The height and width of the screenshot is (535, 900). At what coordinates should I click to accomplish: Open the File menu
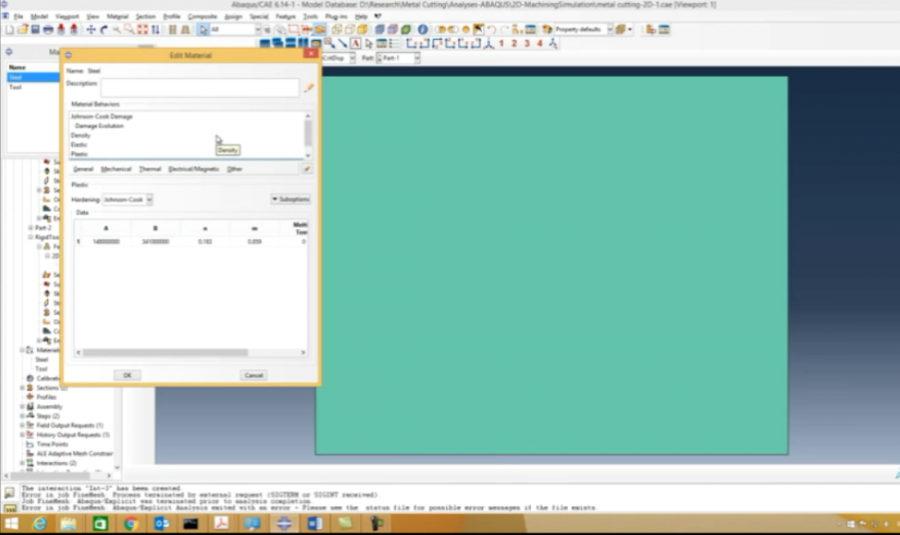tap(18, 17)
